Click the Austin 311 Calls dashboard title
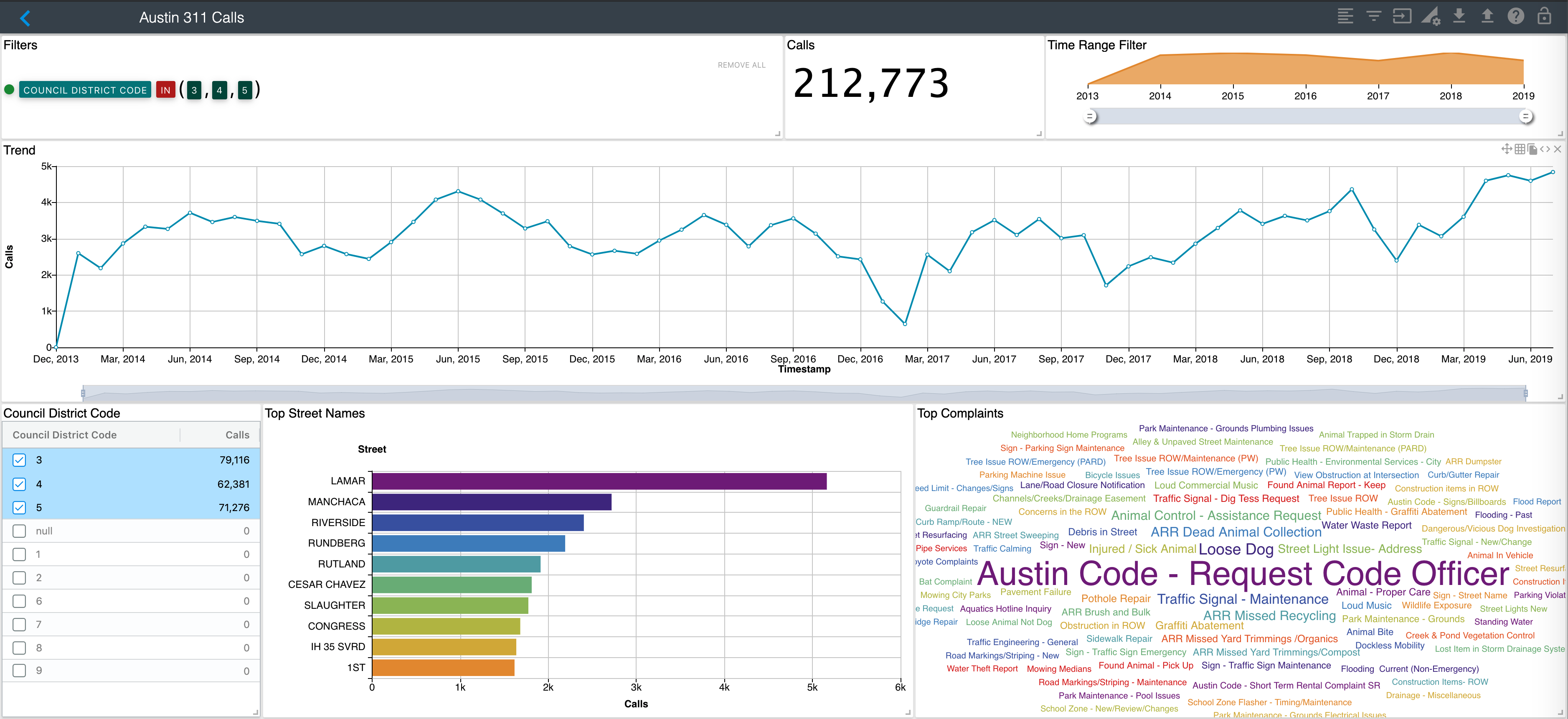The image size is (1568, 719). [192, 18]
